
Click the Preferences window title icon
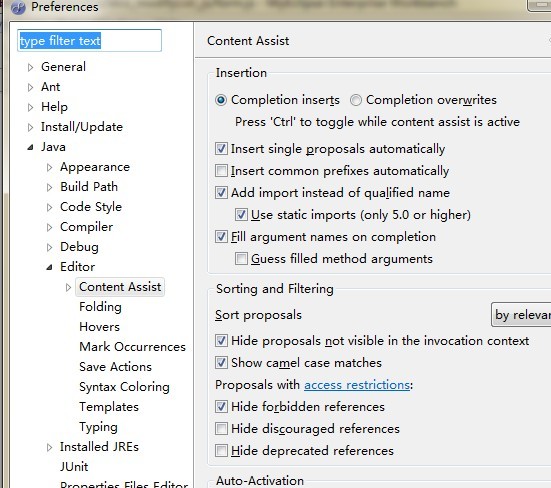coord(18,7)
